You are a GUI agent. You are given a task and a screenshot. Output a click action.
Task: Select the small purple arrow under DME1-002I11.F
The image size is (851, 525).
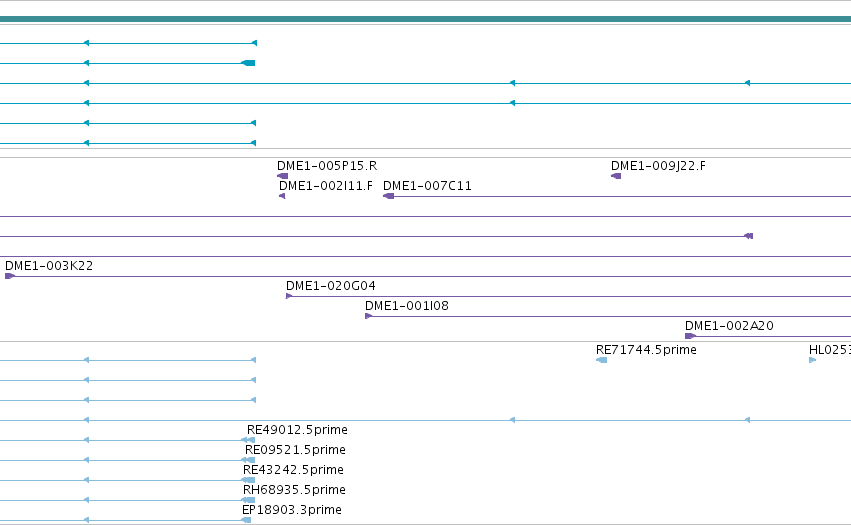pyautogui.click(x=282, y=196)
